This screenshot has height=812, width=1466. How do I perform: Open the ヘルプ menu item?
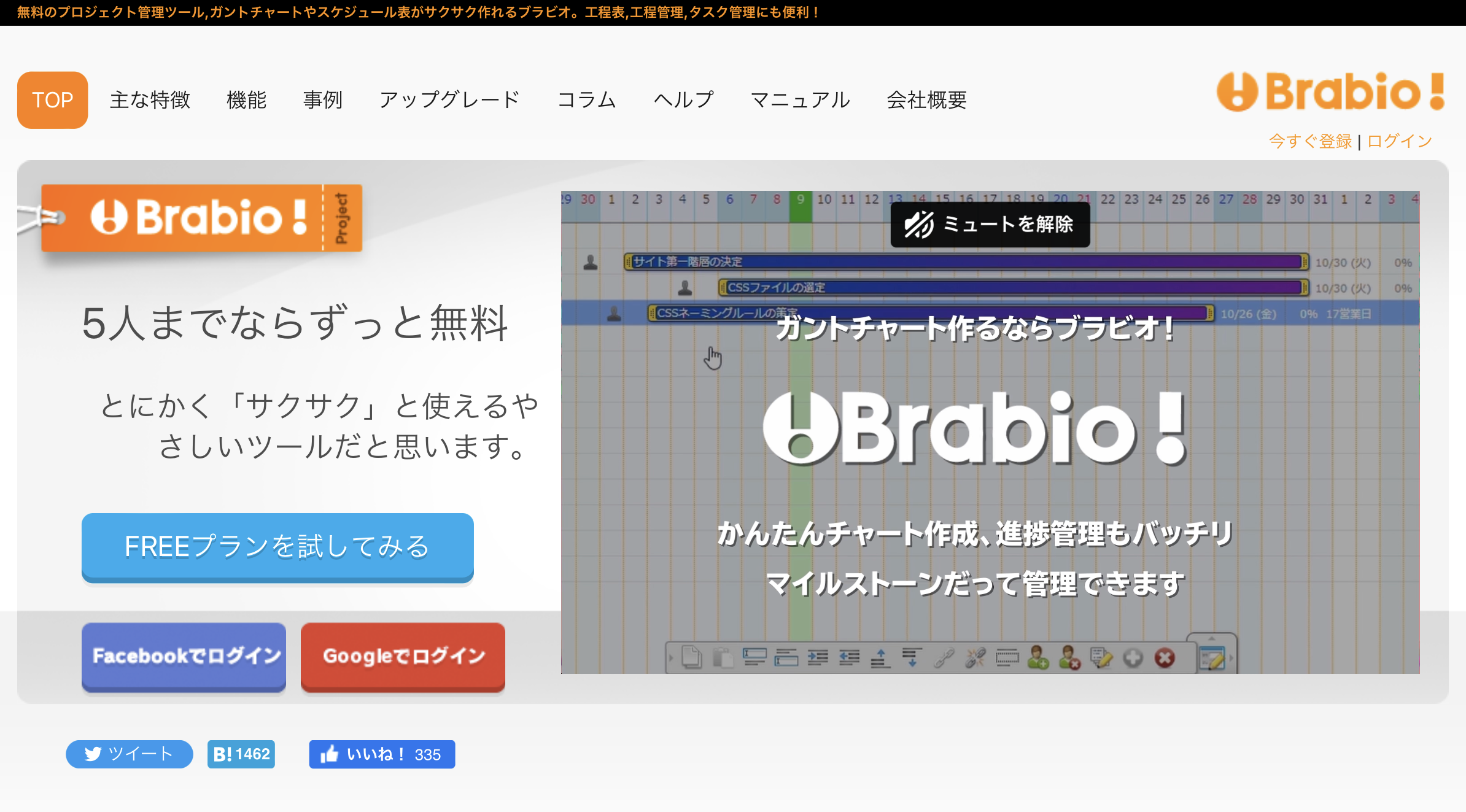[x=684, y=99]
